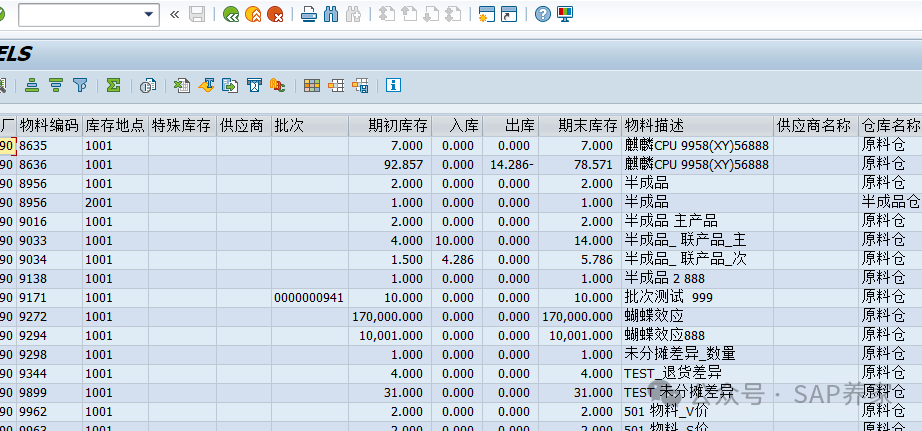Image resolution: width=922 pixels, height=431 pixels.
Task: Click the 10,001.000 closing stock cell
Action: [580, 336]
